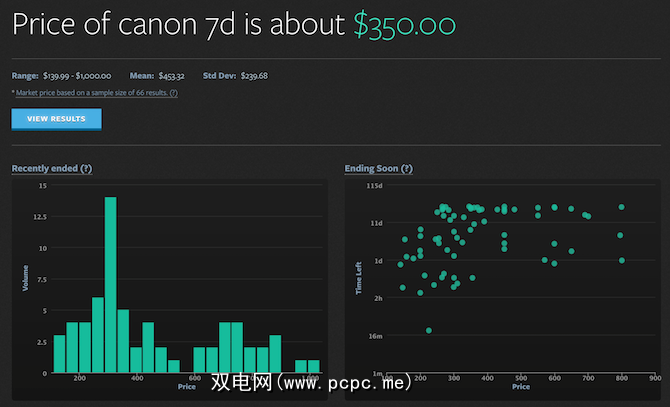Click the tallest histogram bar near 300
670x407 pixels.
click(111, 284)
